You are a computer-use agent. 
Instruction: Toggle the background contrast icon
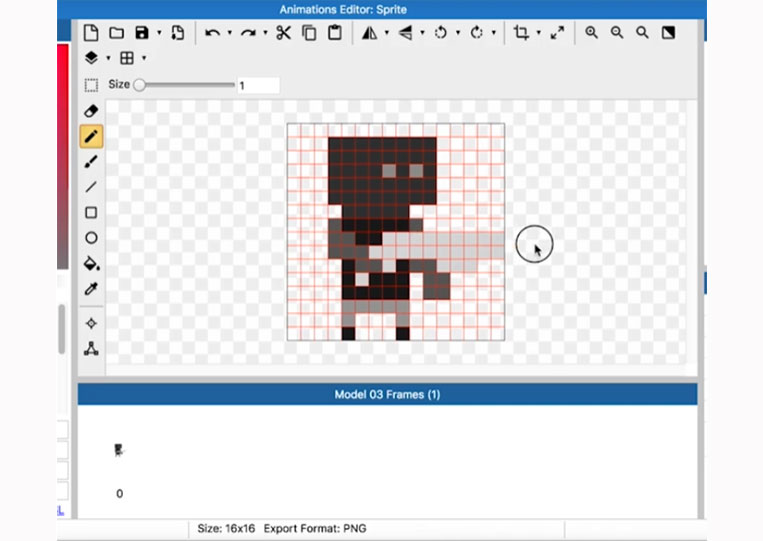tap(668, 33)
